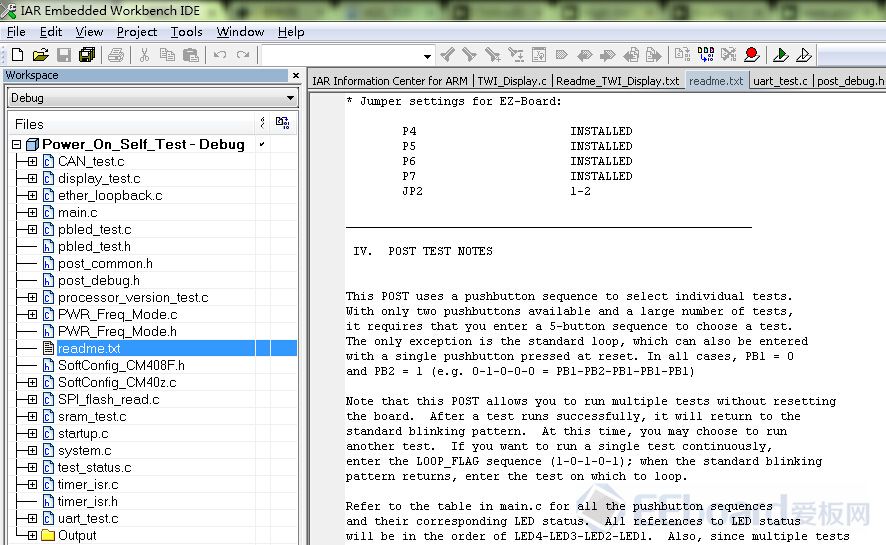Paste from clipboard via paste icon

click(191, 55)
